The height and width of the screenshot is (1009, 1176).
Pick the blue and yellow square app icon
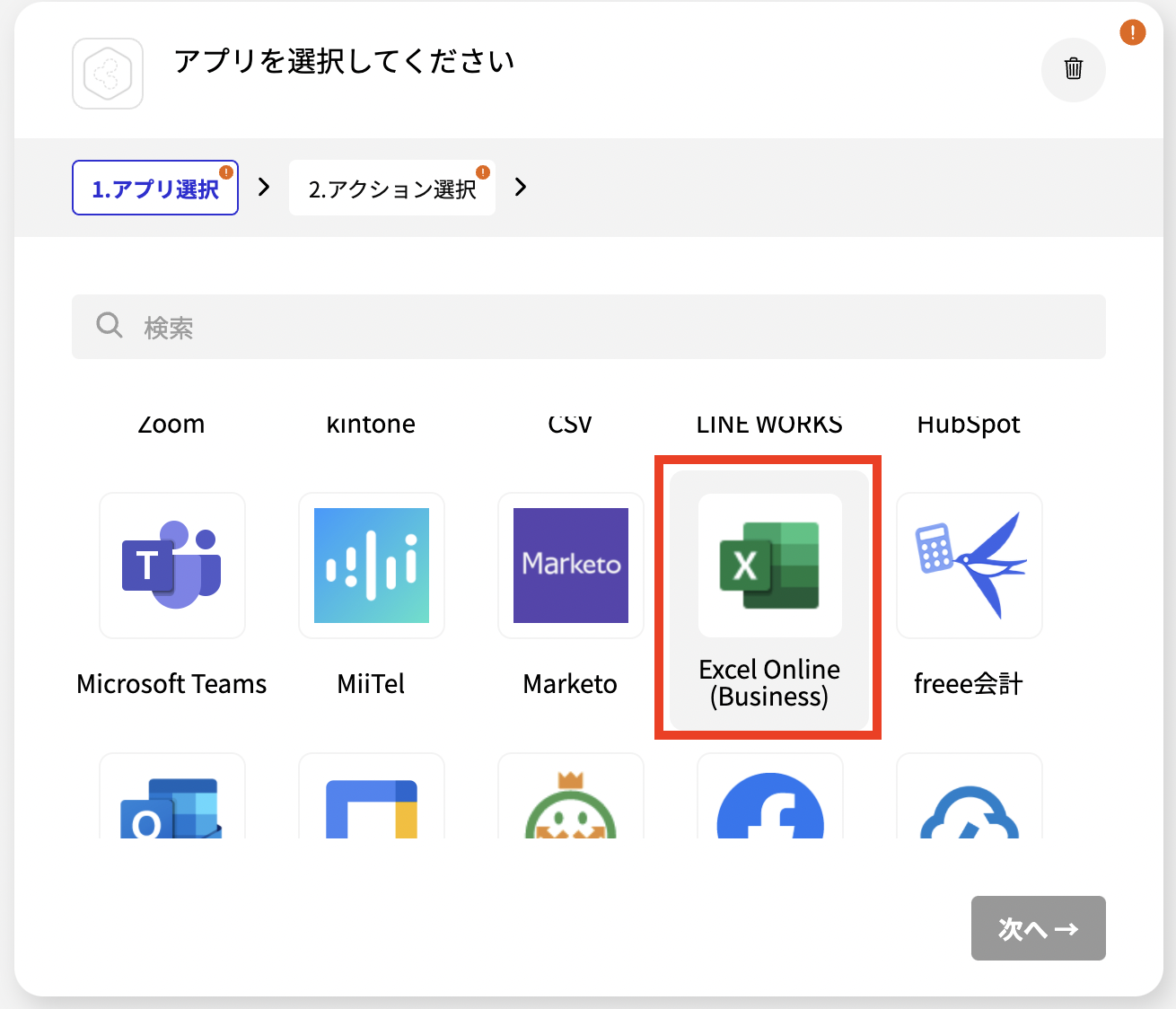(x=372, y=796)
